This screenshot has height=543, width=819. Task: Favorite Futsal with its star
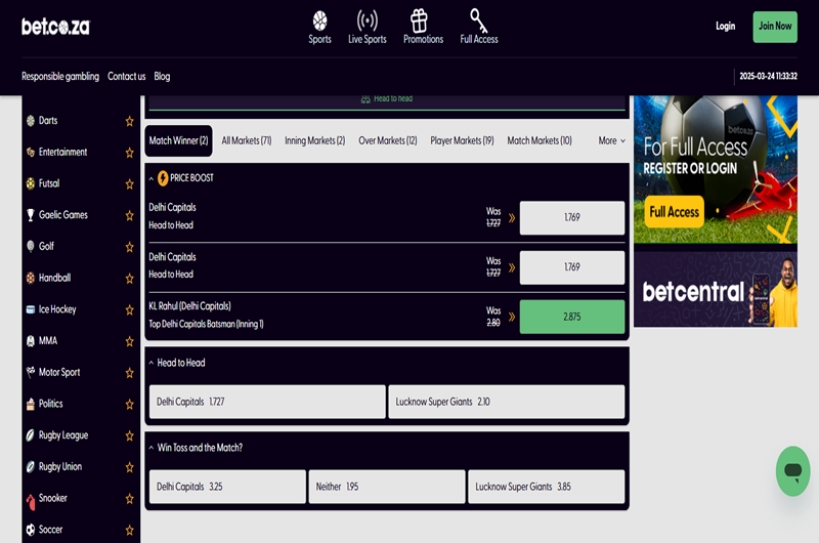click(130, 184)
